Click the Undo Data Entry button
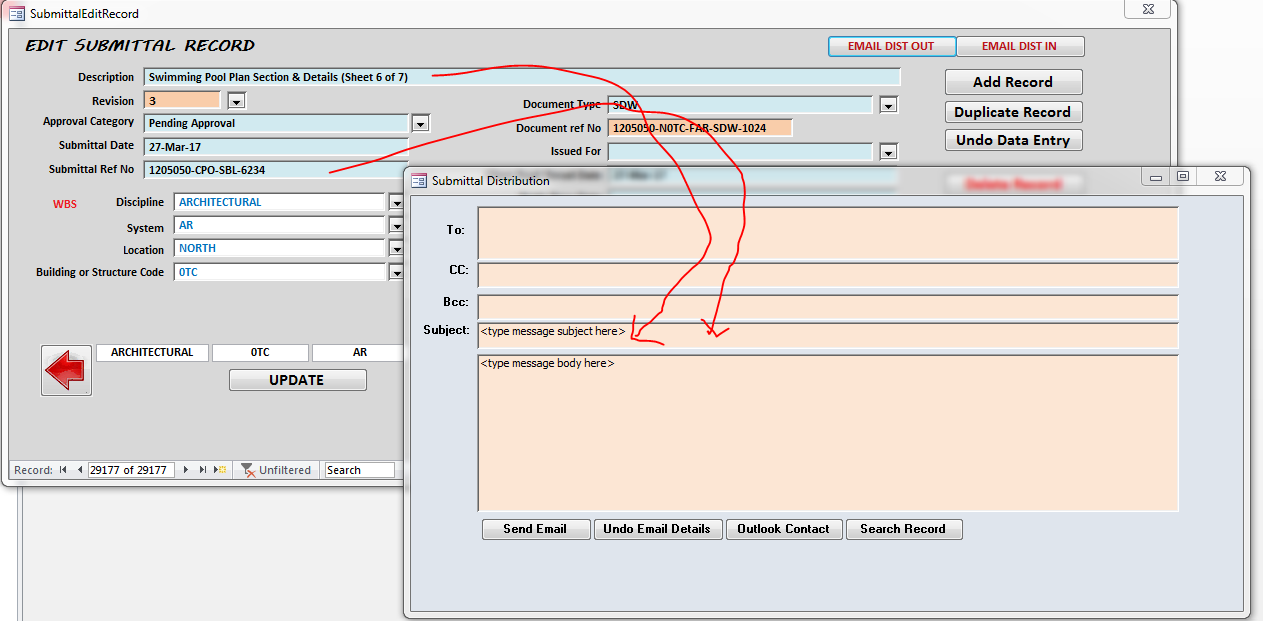Viewport: 1263px width, 621px height. pyautogui.click(x=1013, y=140)
